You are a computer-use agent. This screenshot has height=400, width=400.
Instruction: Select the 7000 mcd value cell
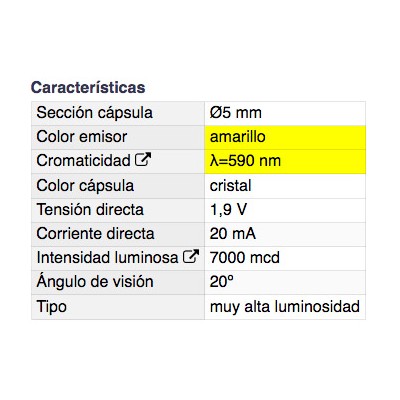(285, 258)
